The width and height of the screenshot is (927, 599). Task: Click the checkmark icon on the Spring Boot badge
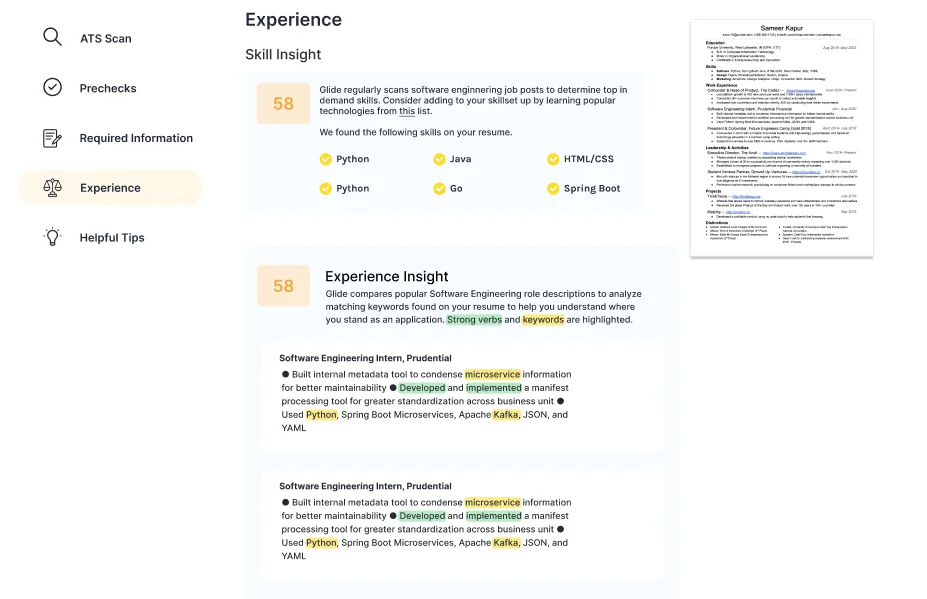(552, 188)
